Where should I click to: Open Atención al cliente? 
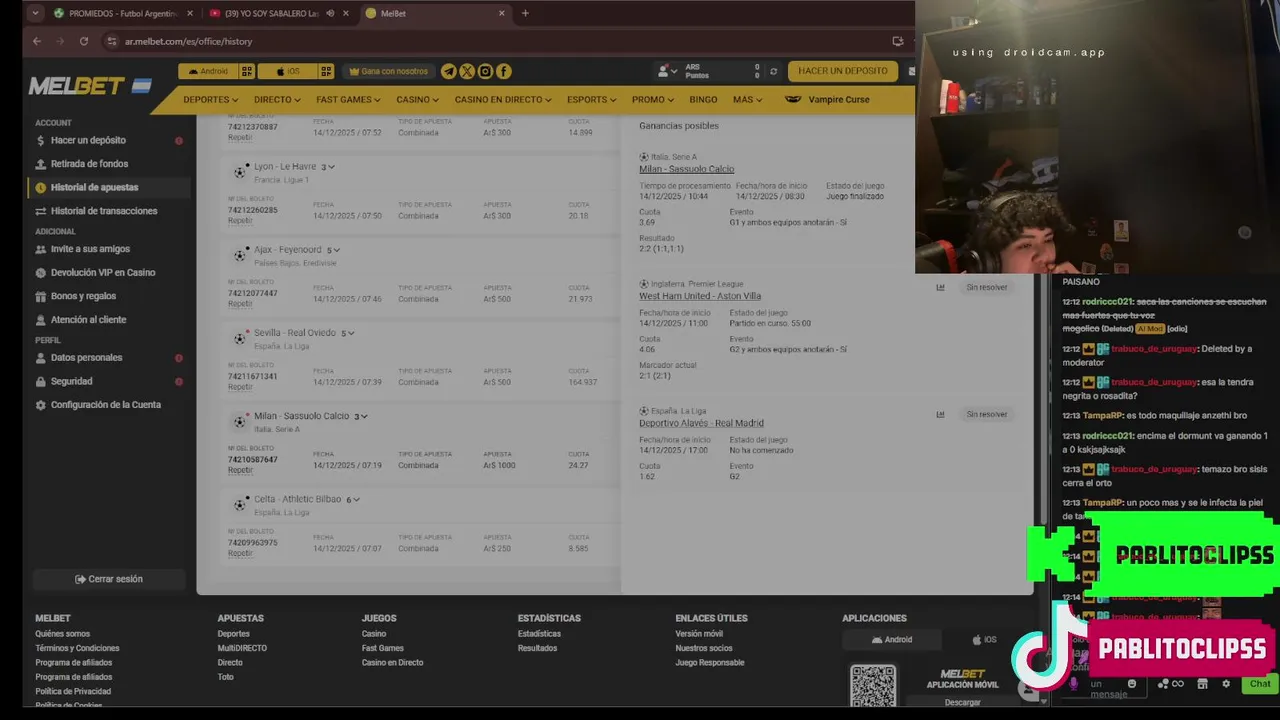pyautogui.click(x=88, y=320)
